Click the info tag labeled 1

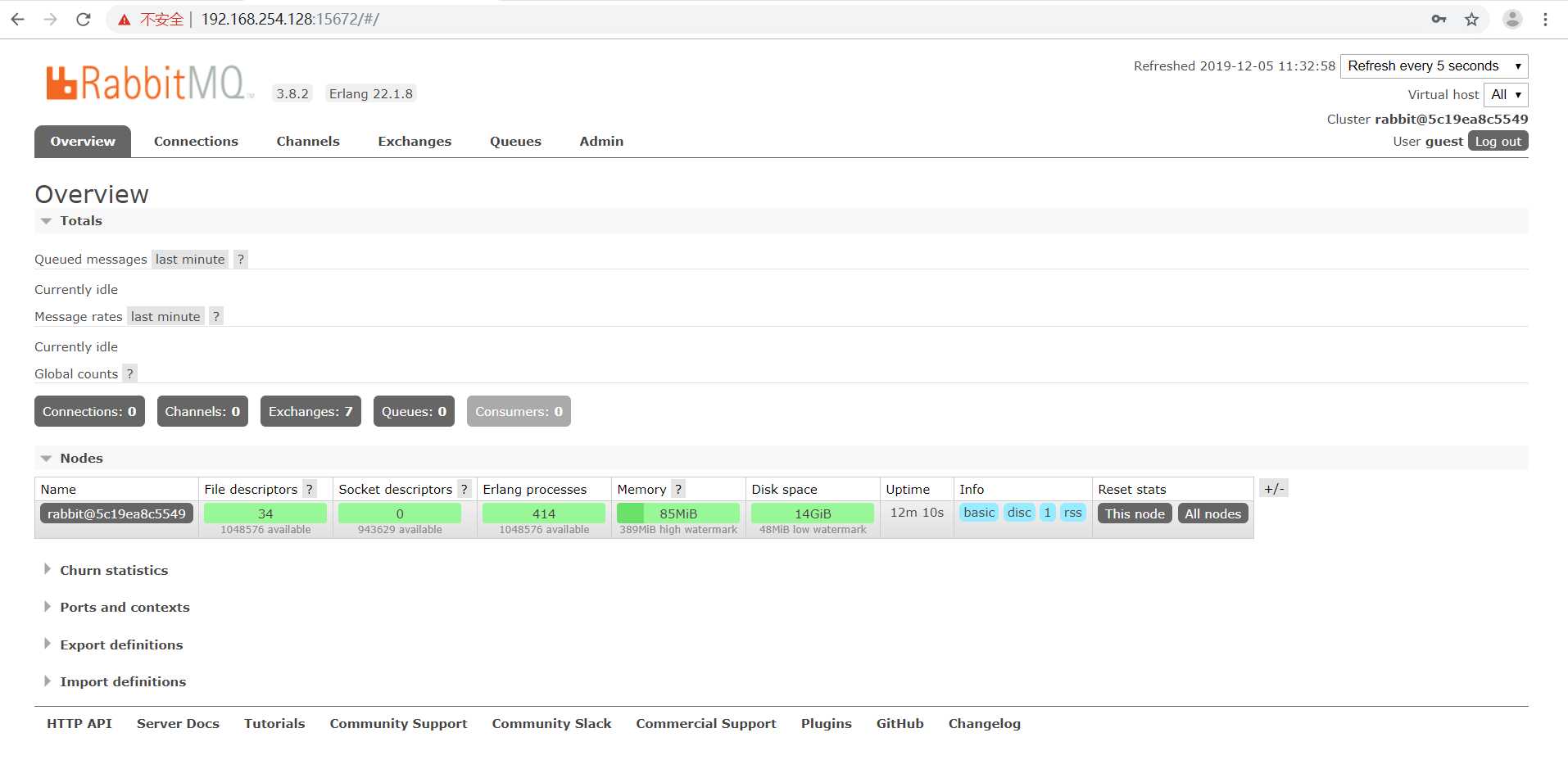click(x=1048, y=513)
